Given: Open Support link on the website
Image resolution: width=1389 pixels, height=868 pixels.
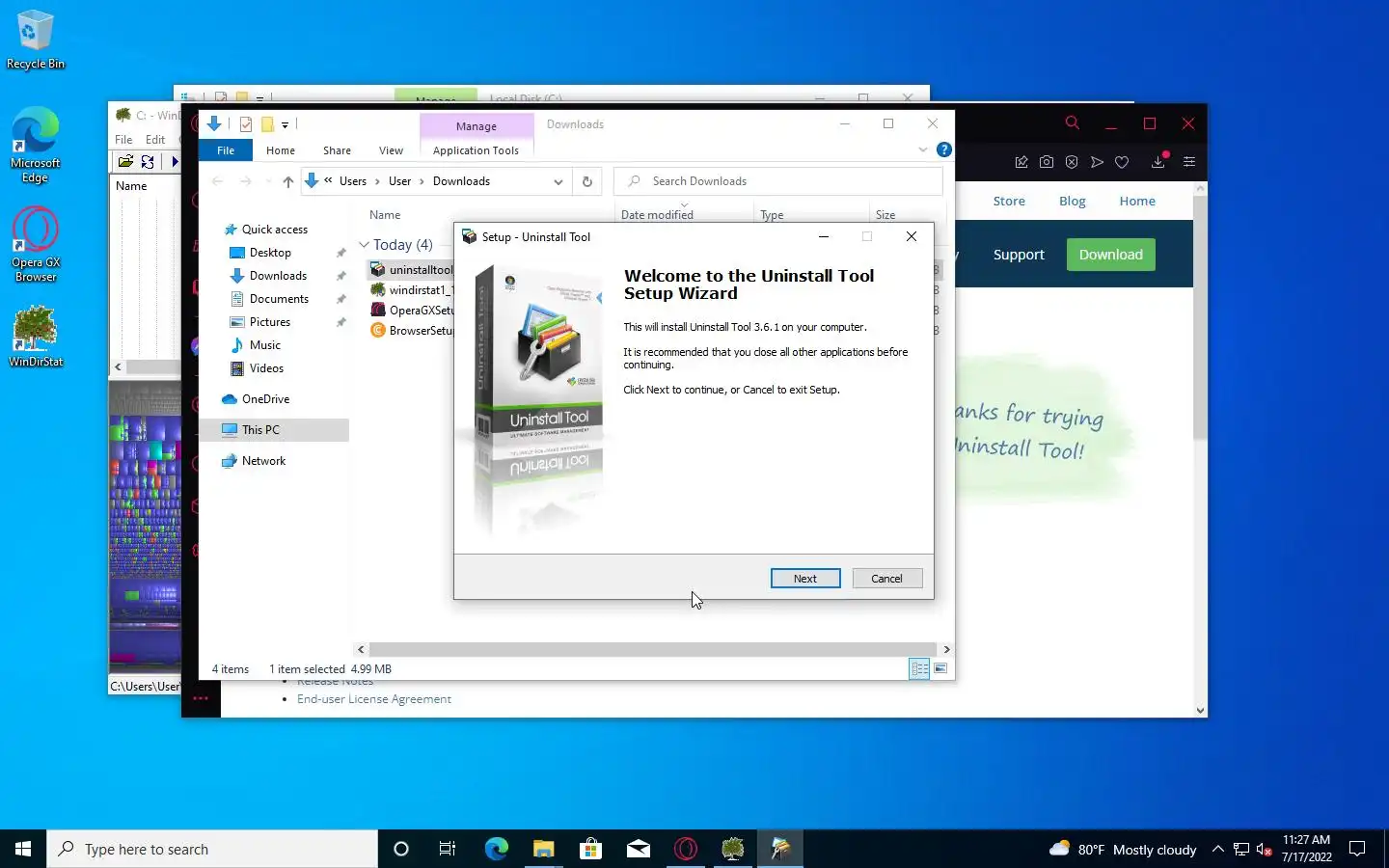Looking at the screenshot, I should [x=1019, y=255].
